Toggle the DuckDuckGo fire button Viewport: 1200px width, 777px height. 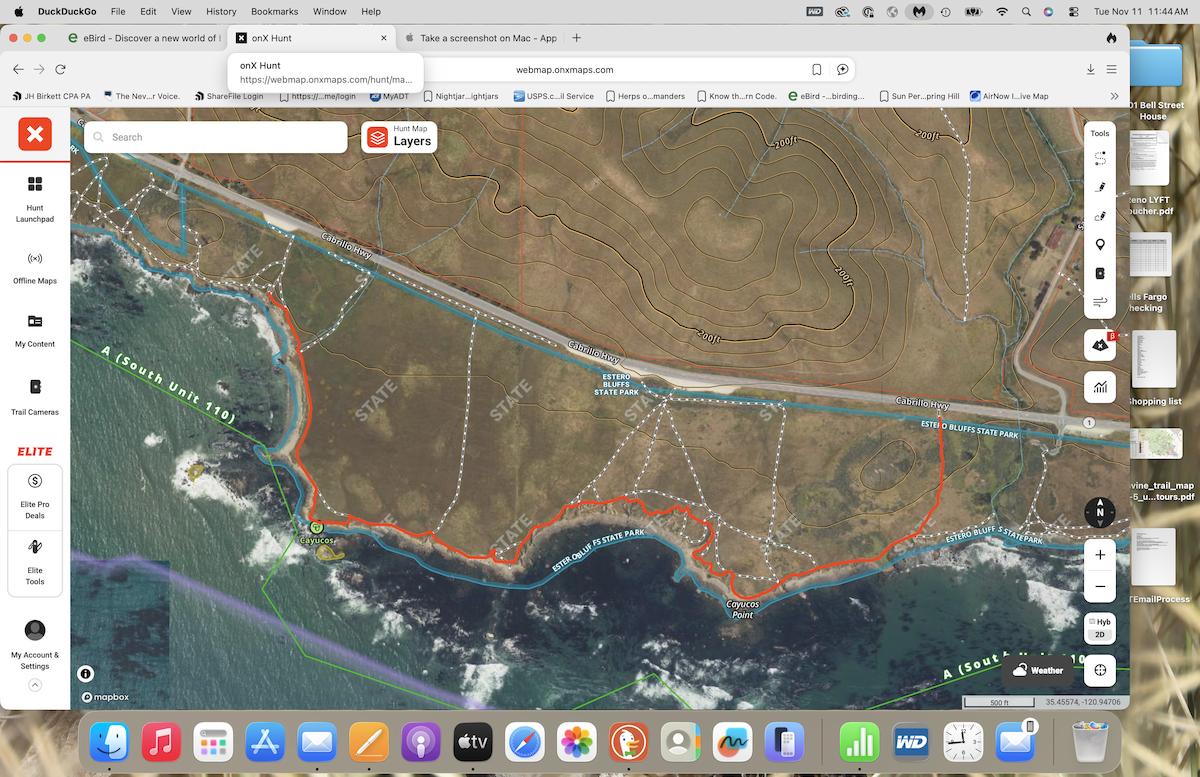click(x=1110, y=36)
